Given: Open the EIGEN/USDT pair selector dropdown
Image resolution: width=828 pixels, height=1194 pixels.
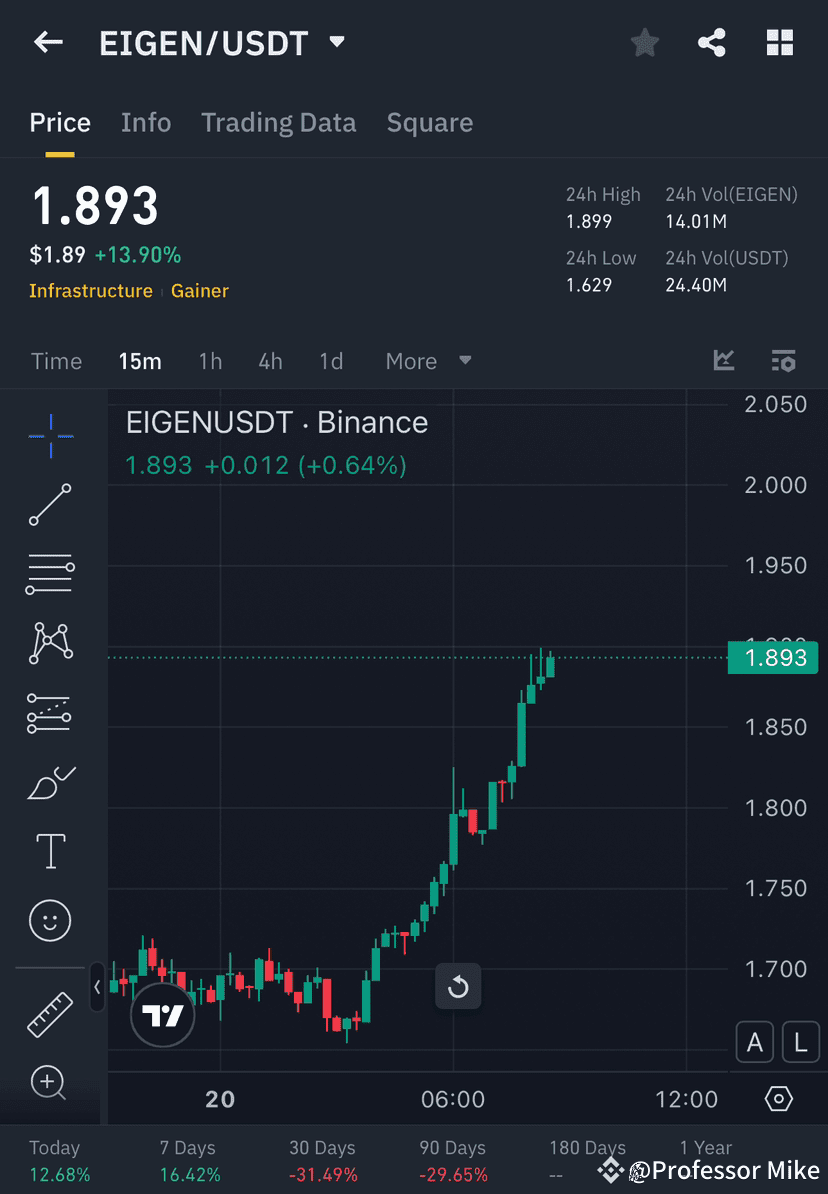Looking at the screenshot, I should click(337, 42).
